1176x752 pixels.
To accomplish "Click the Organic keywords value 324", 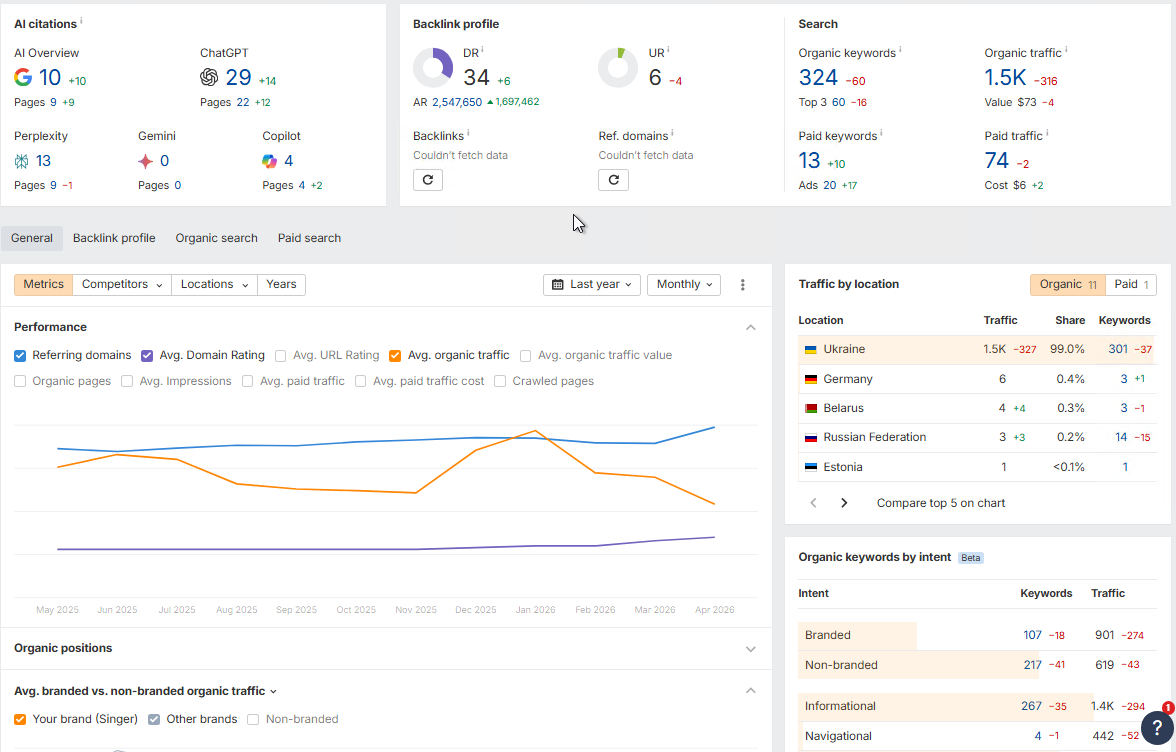I will (817, 78).
